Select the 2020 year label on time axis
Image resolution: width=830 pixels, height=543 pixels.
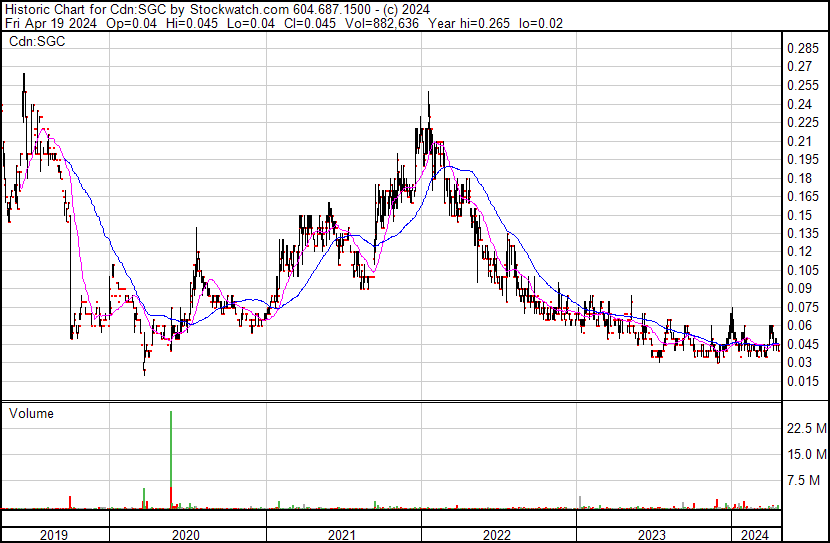pyautogui.click(x=186, y=534)
